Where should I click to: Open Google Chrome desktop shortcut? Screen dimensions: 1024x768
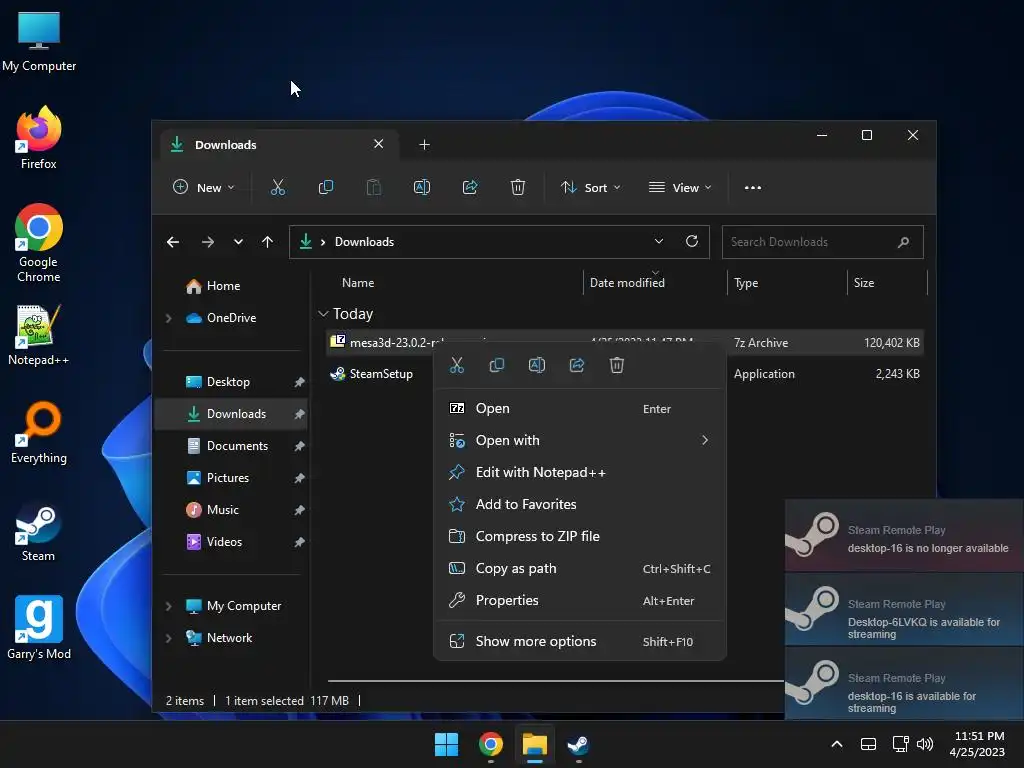pos(39,243)
